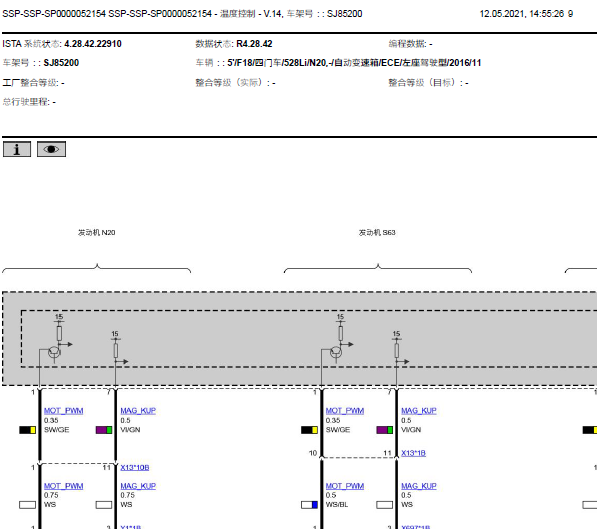Select resistor symbol above N20 pin 7
Viewport: 597px width, 529px height.
click(115, 350)
